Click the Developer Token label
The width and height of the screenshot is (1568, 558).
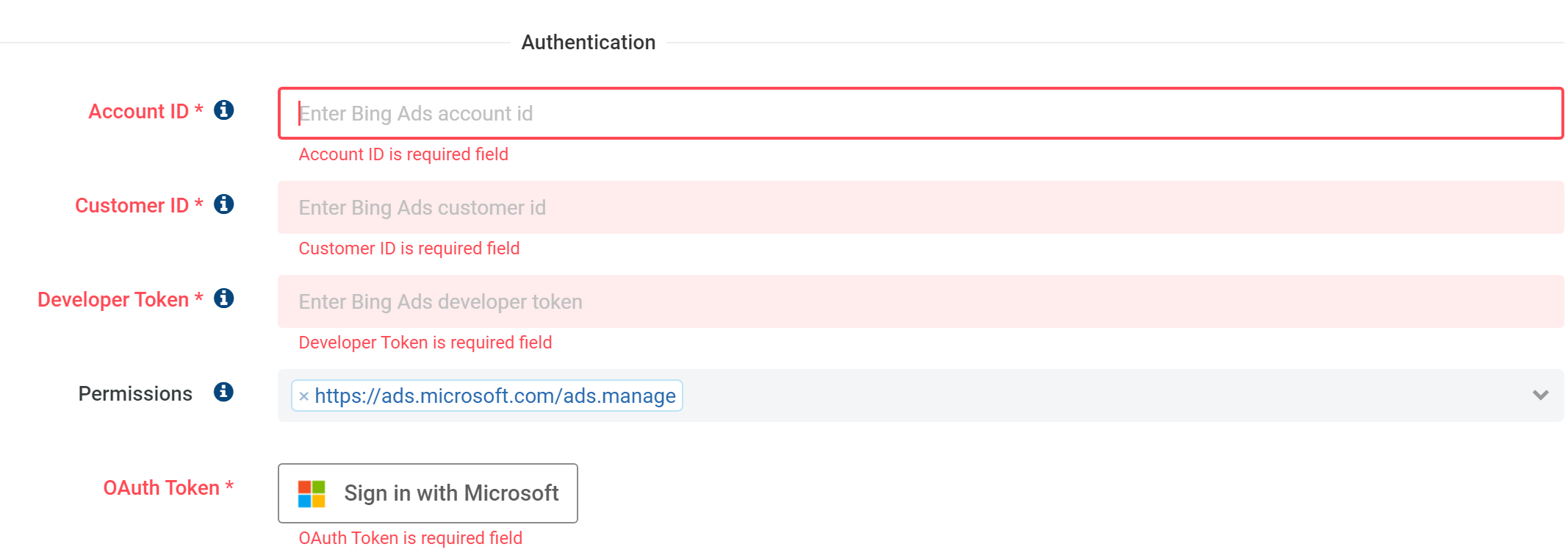120,299
